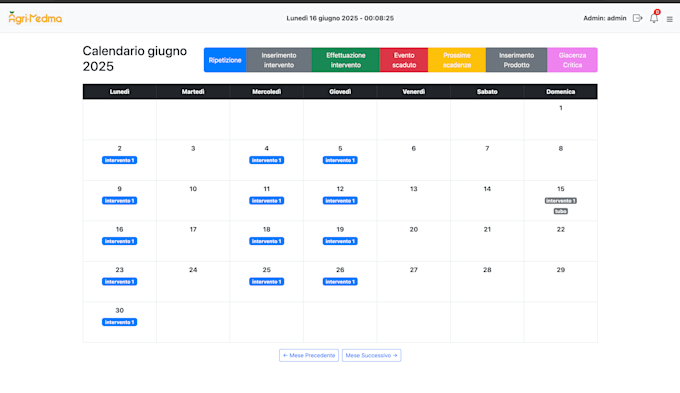
Task: Open intervento 1 on June 9
Action: point(119,201)
